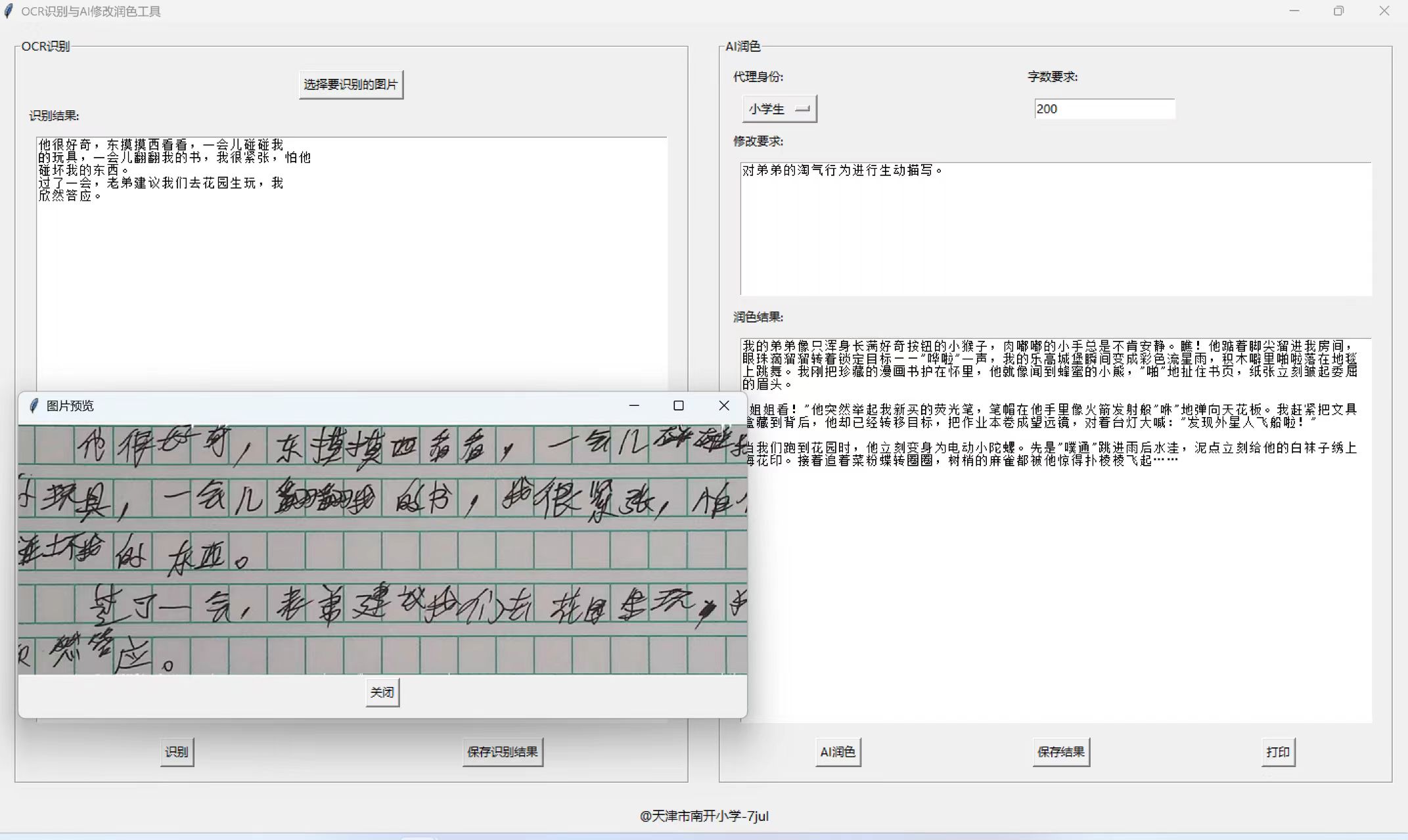Click inside the 润色结果 text area
Screen dimensions: 1408x840
click(1055, 591)
